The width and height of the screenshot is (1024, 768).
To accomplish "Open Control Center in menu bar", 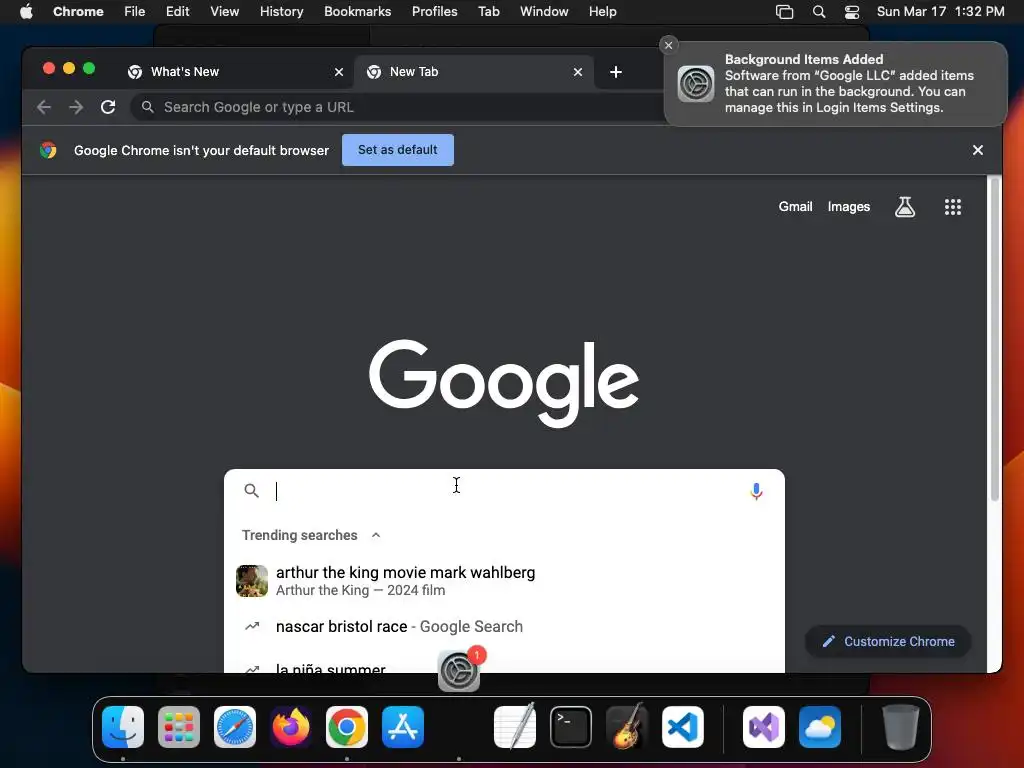I will (x=852, y=11).
